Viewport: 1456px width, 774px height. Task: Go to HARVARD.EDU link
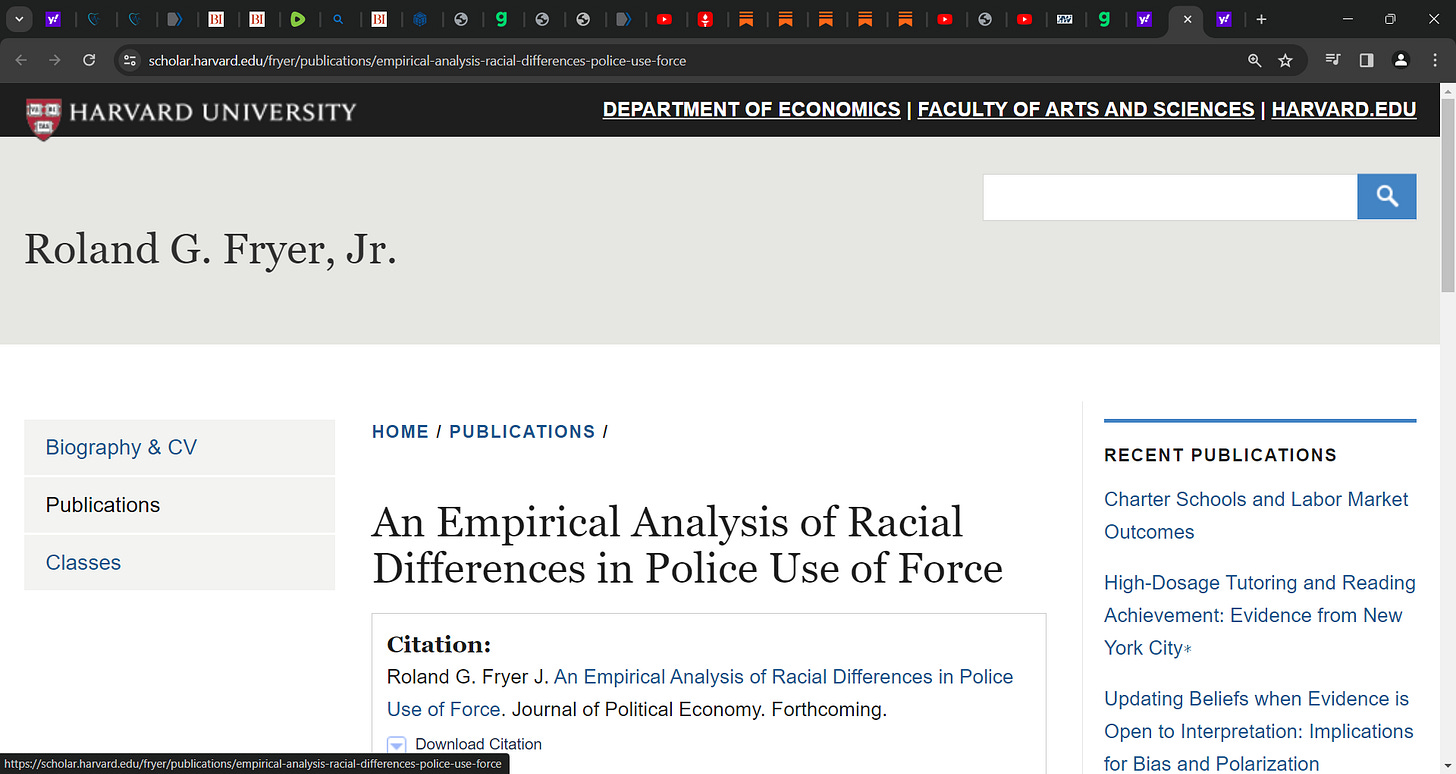pyautogui.click(x=1344, y=110)
